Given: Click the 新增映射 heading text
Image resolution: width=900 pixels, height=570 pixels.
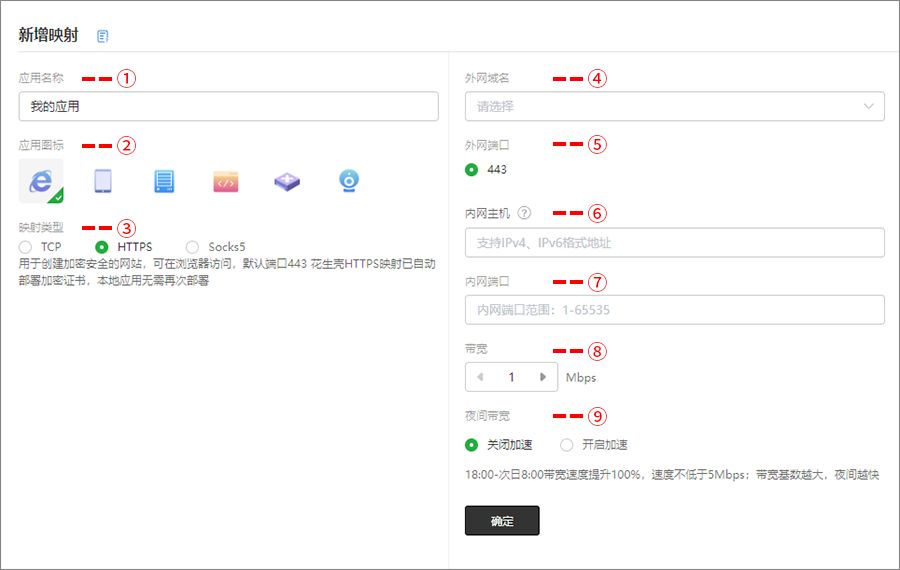Looking at the screenshot, I should tap(48, 35).
